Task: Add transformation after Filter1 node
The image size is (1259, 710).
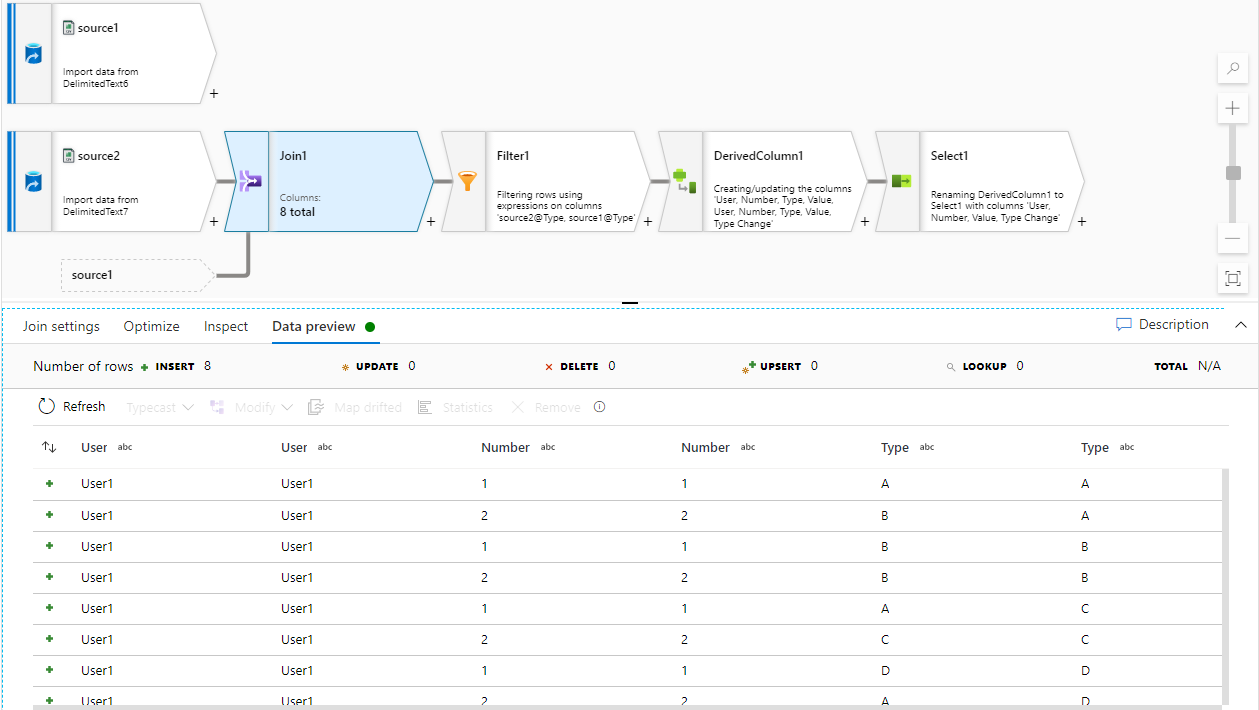Action: (648, 222)
